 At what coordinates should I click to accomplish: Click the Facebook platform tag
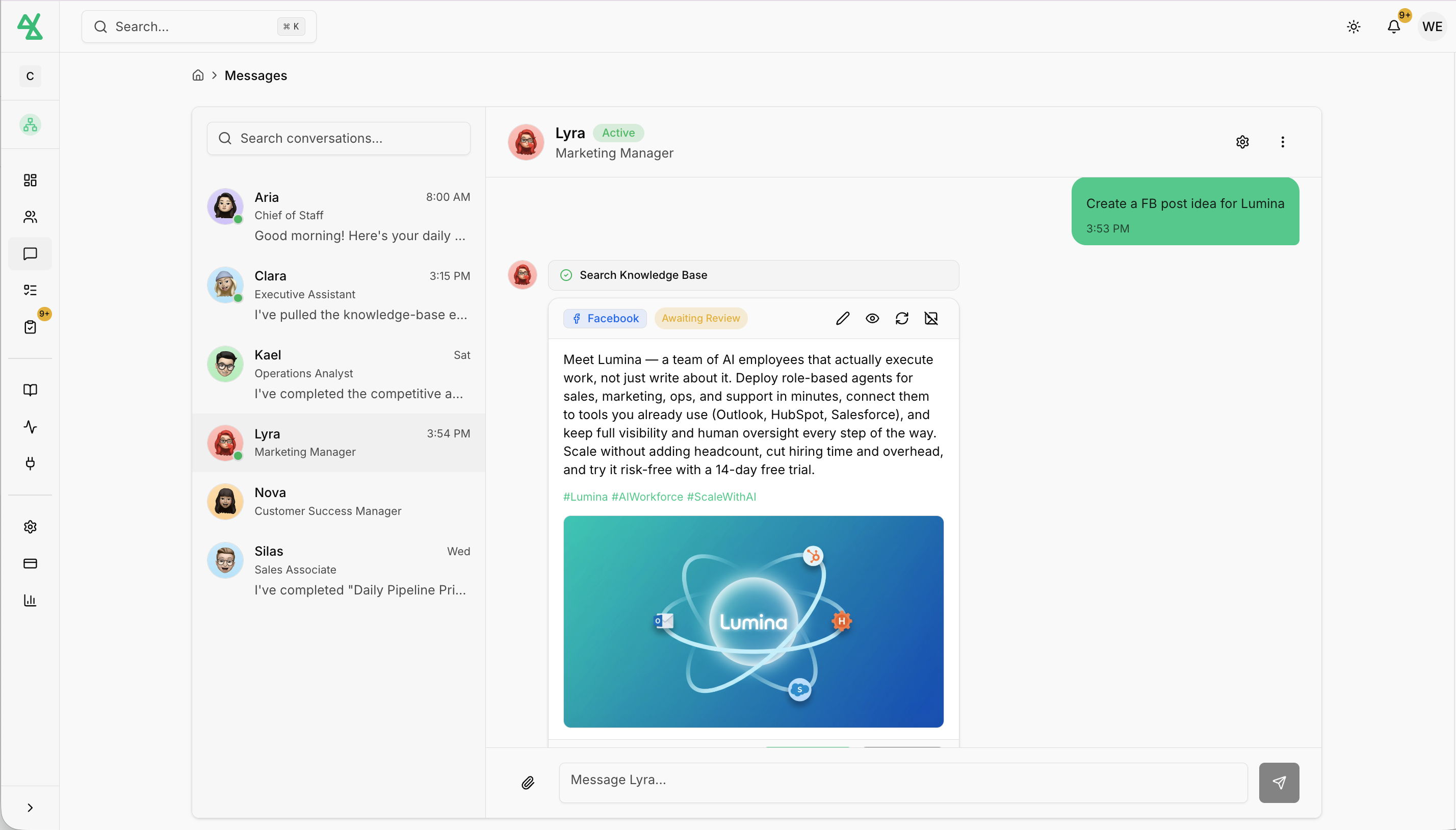pyautogui.click(x=605, y=318)
